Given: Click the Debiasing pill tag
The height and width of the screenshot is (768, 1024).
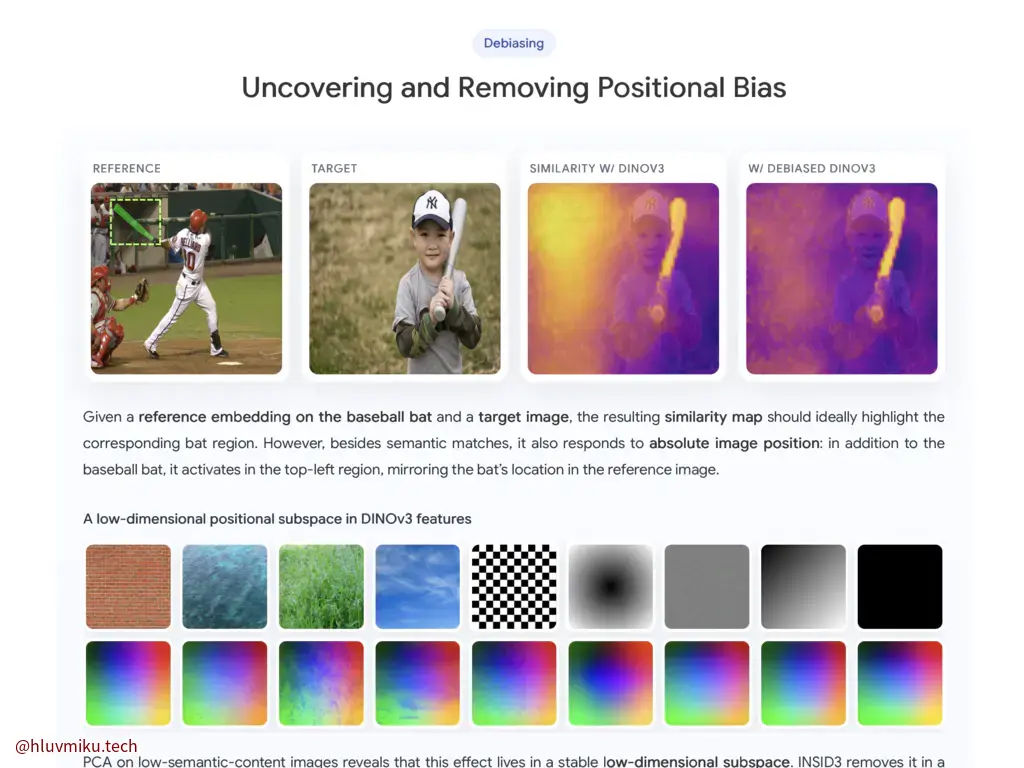Looking at the screenshot, I should [x=513, y=43].
